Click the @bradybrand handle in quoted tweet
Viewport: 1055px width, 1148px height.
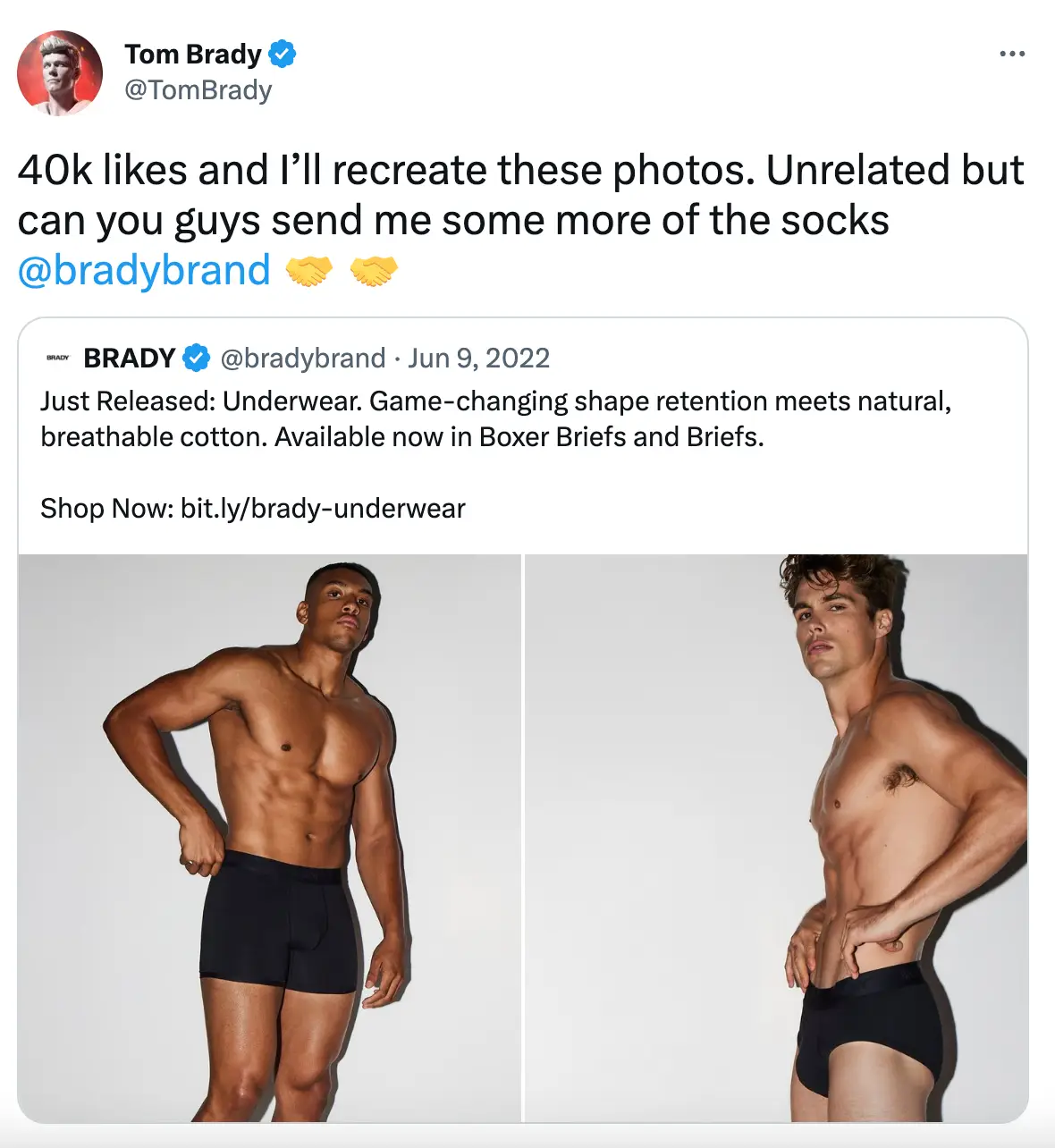pos(301,358)
